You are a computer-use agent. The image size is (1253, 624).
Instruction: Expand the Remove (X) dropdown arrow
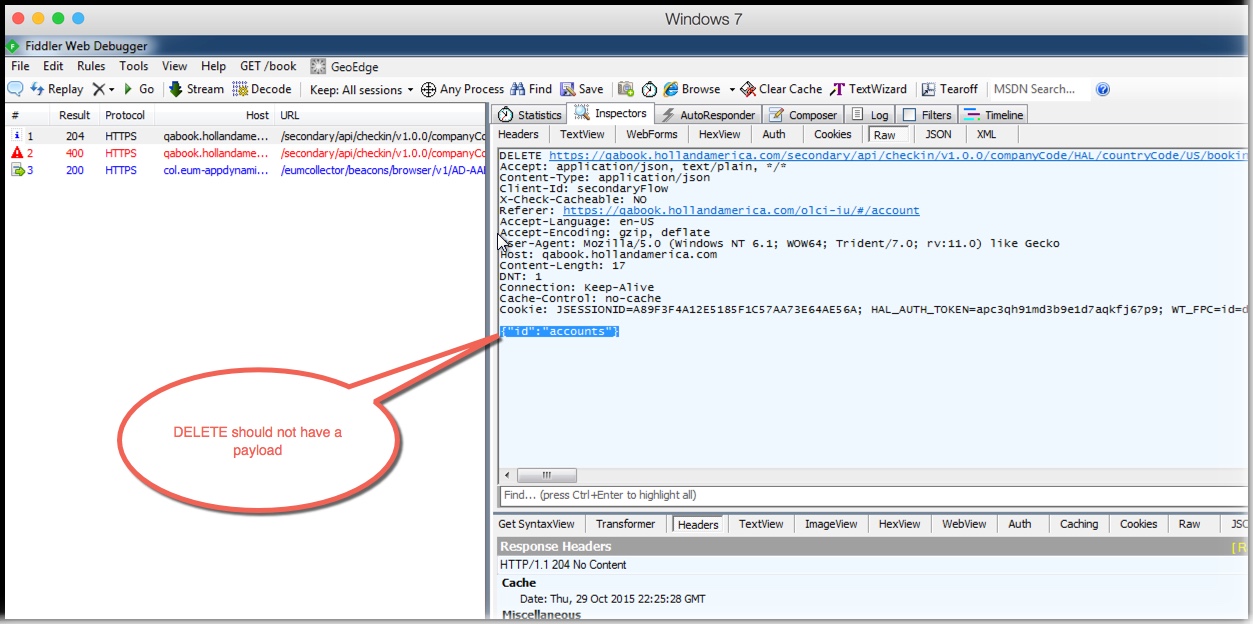111,90
